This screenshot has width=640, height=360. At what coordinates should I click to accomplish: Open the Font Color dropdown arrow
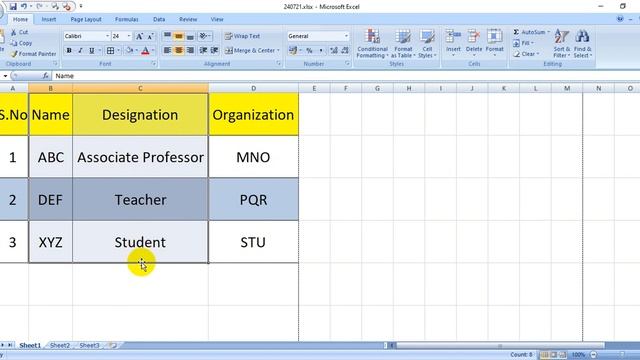click(x=153, y=51)
